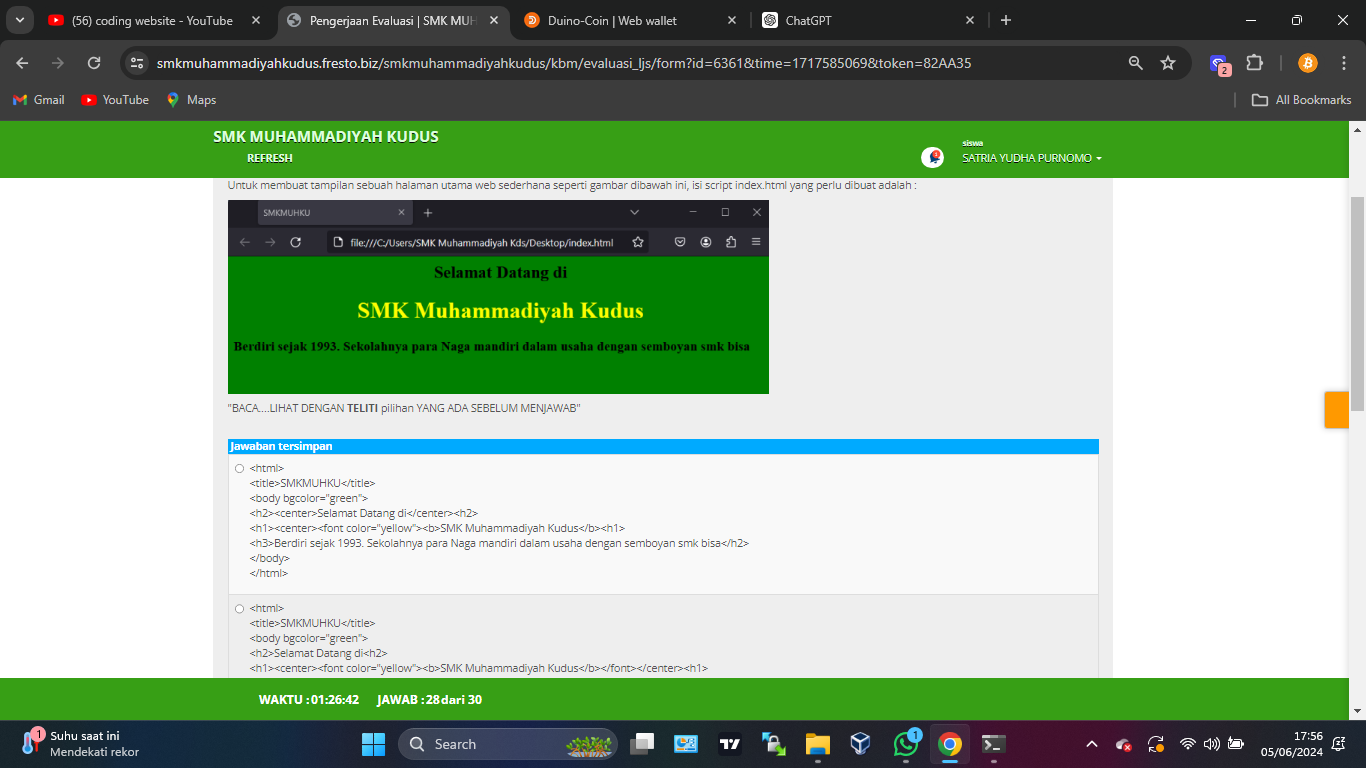Click the REFRESH link in header
The image size is (1366, 768).
270,158
